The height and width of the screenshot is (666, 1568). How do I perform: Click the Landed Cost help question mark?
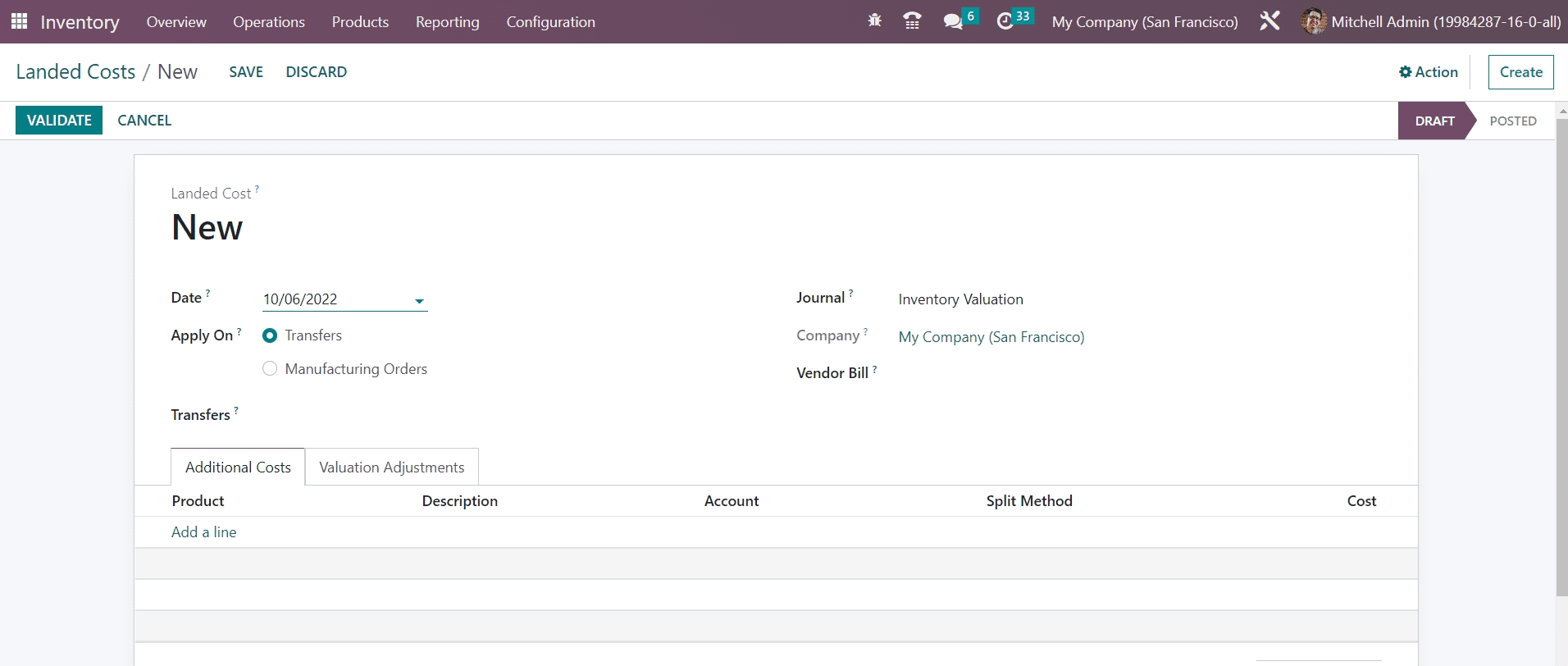tap(257, 189)
